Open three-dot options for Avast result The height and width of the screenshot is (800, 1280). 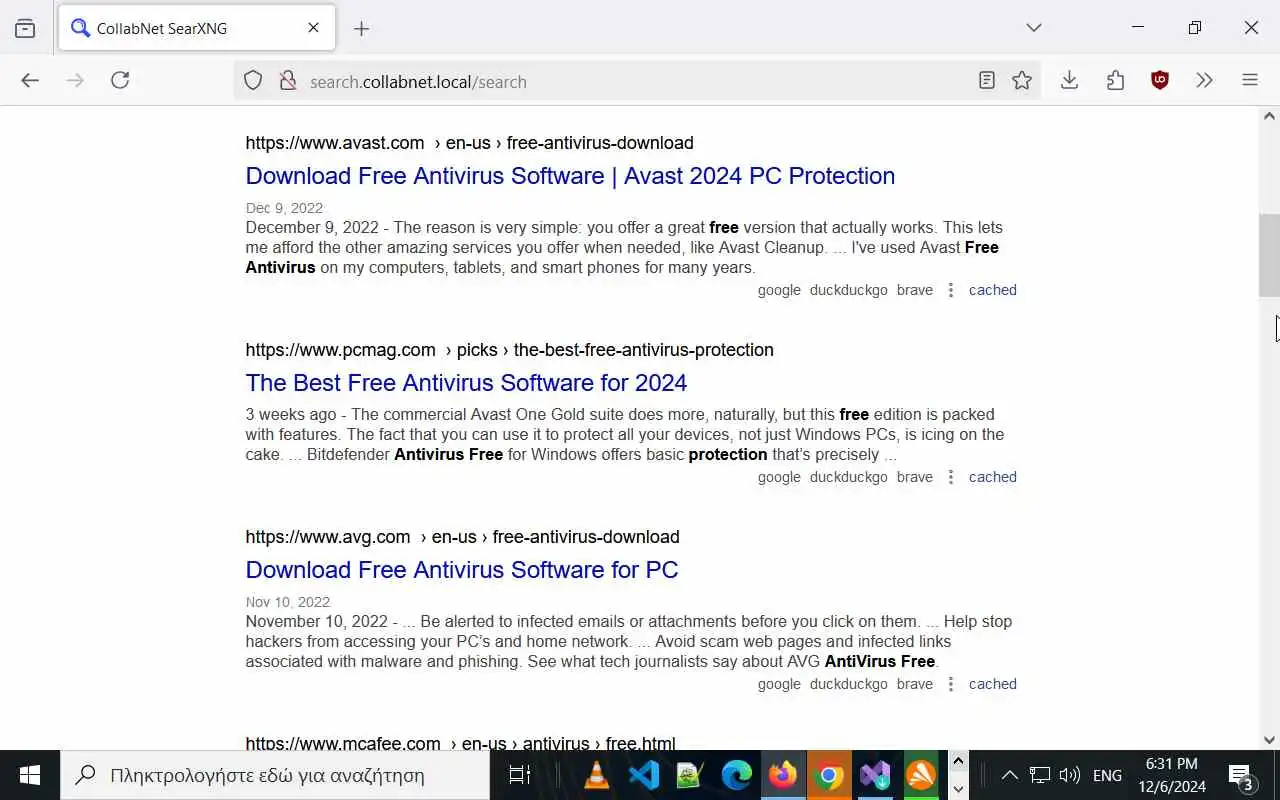(x=951, y=290)
